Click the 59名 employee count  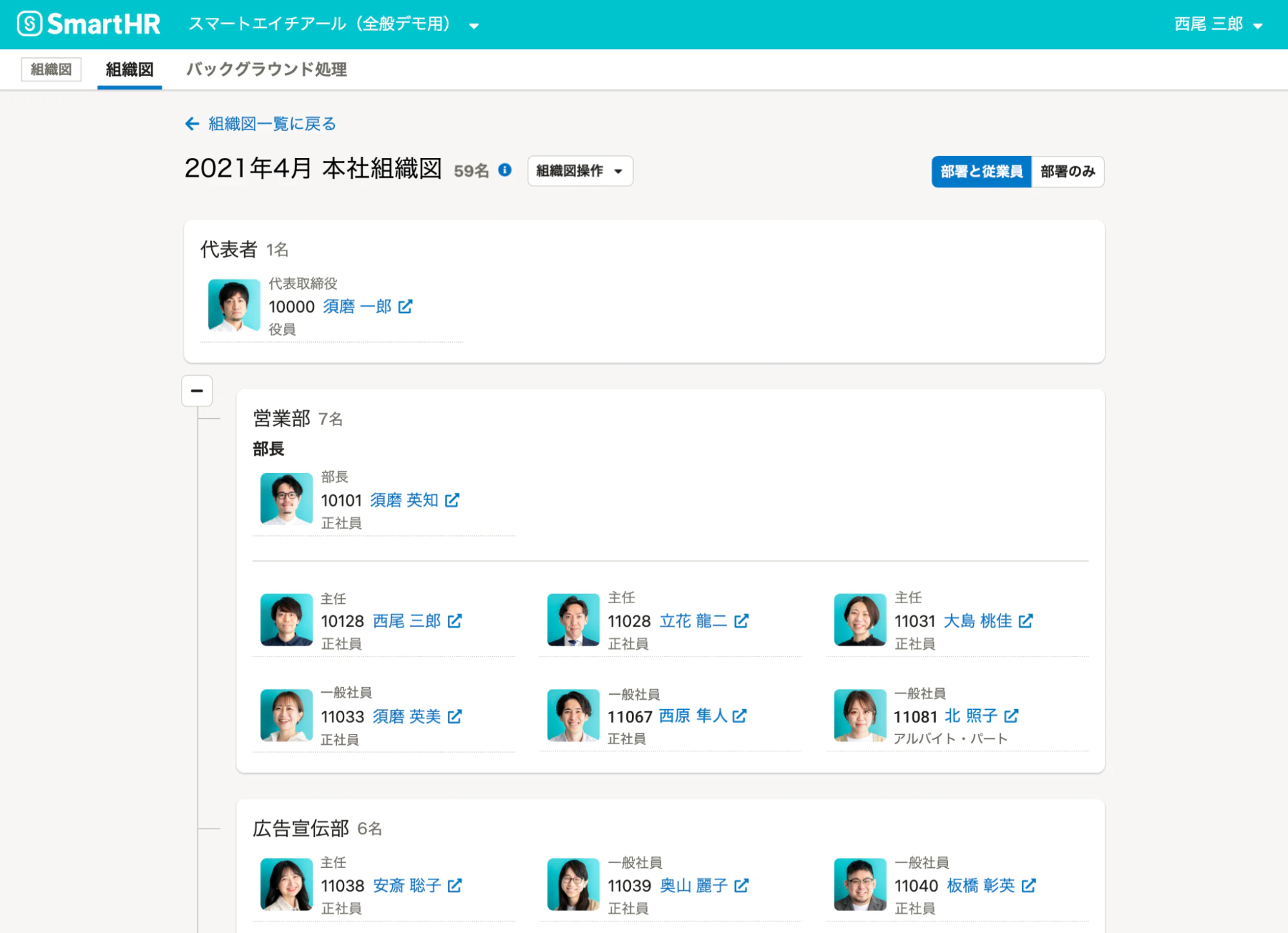472,171
